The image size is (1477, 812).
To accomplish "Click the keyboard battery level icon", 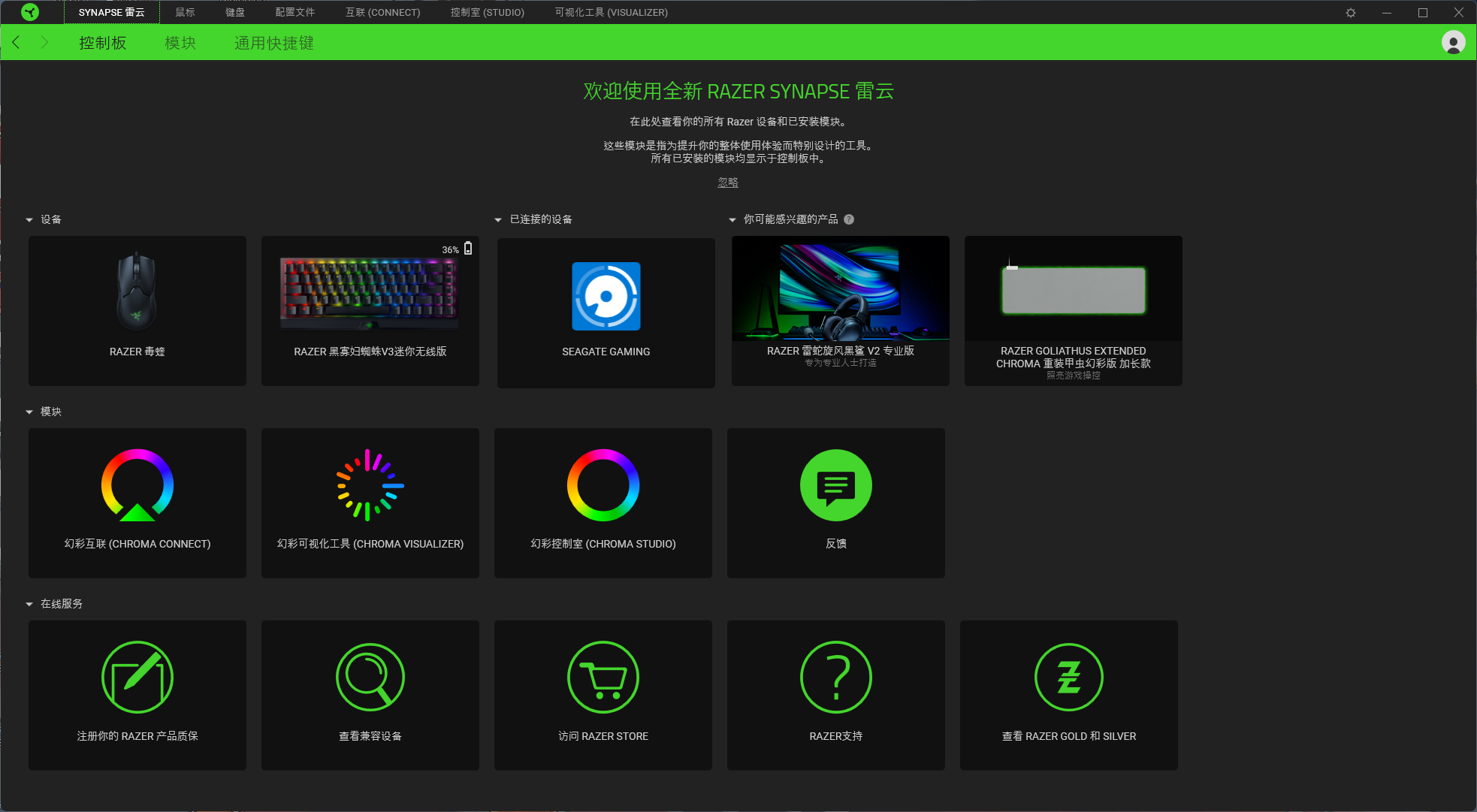I will [468, 248].
